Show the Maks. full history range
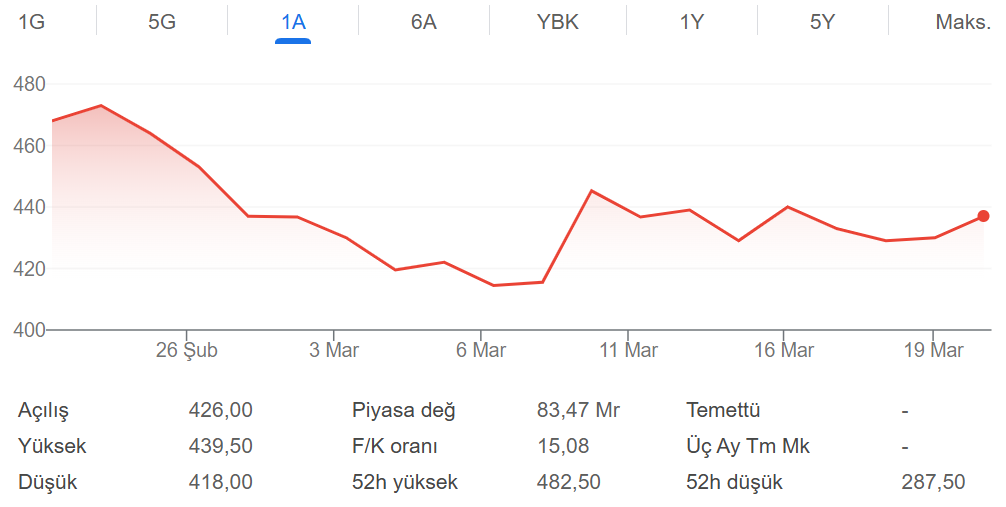The image size is (1006, 507). (962, 22)
